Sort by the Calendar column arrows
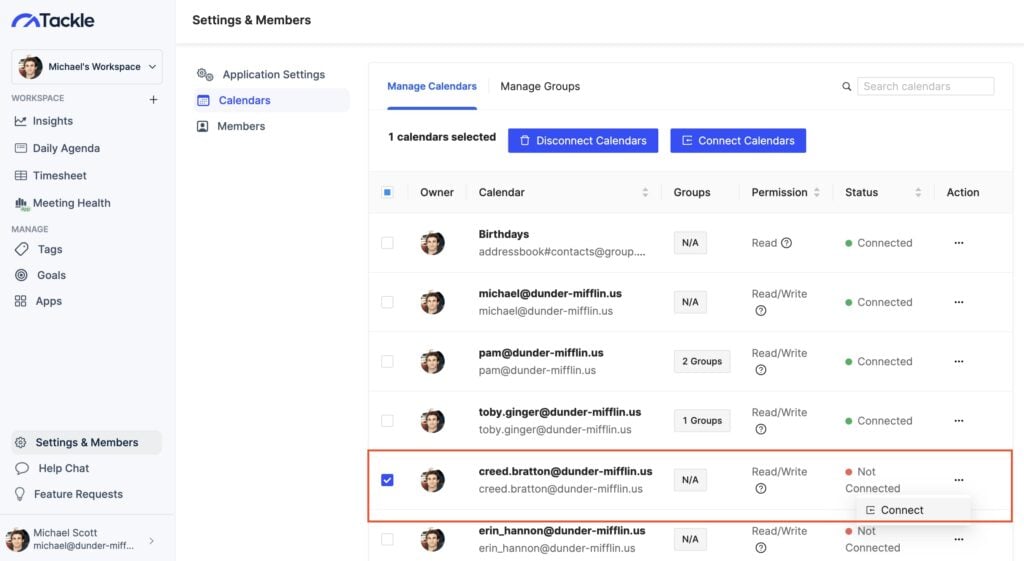The image size is (1024, 561). pos(645,192)
